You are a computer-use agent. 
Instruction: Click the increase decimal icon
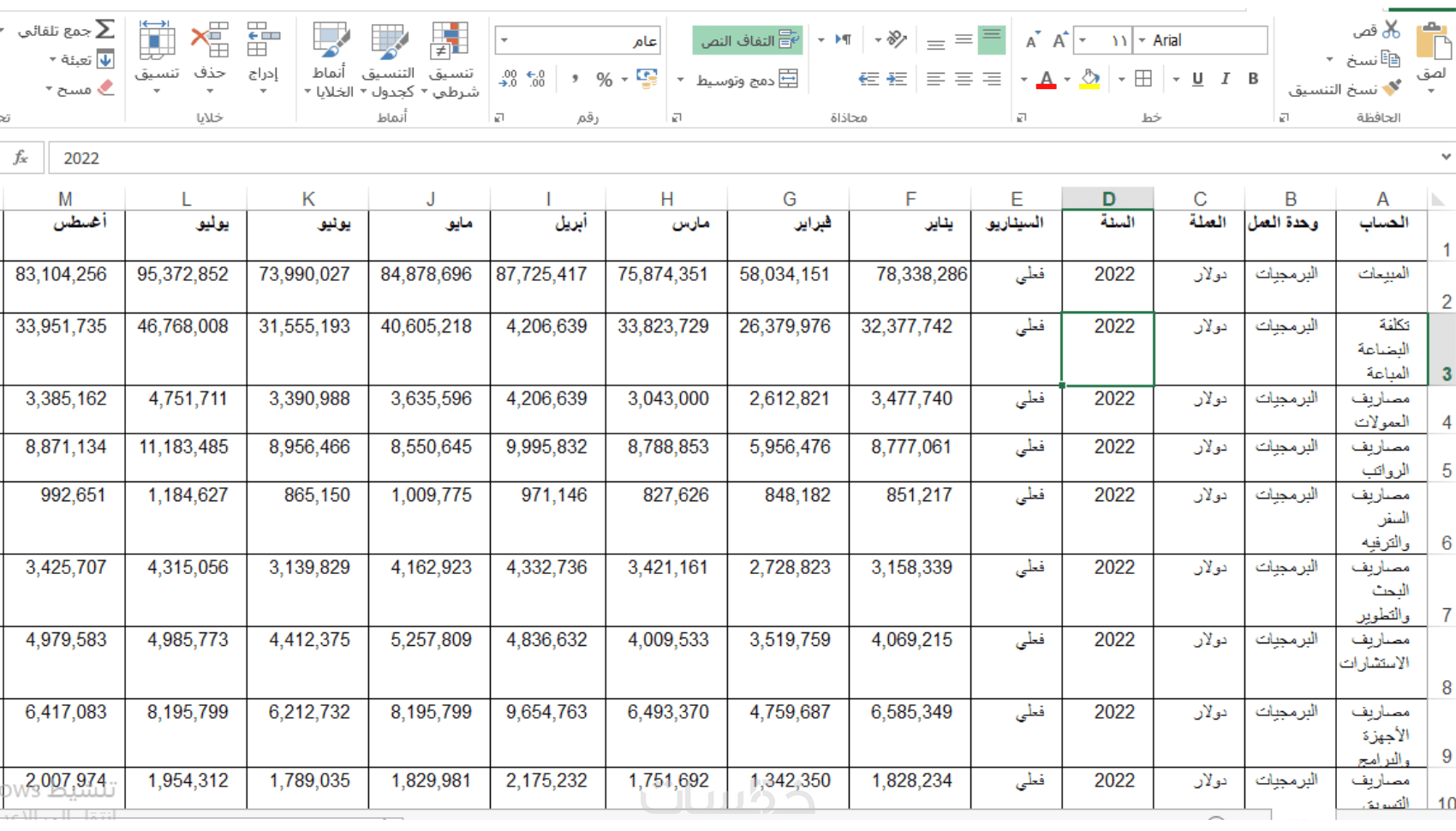coord(536,79)
